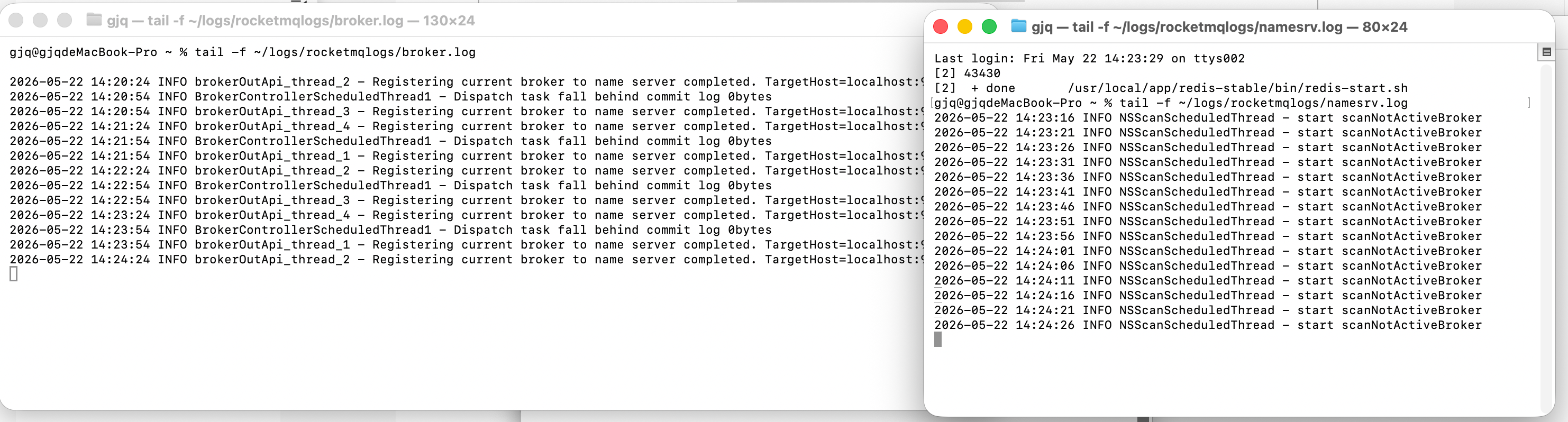Click the namesrv log line at 14:23:16
This screenshot has width=1568, height=422.
[1208, 117]
